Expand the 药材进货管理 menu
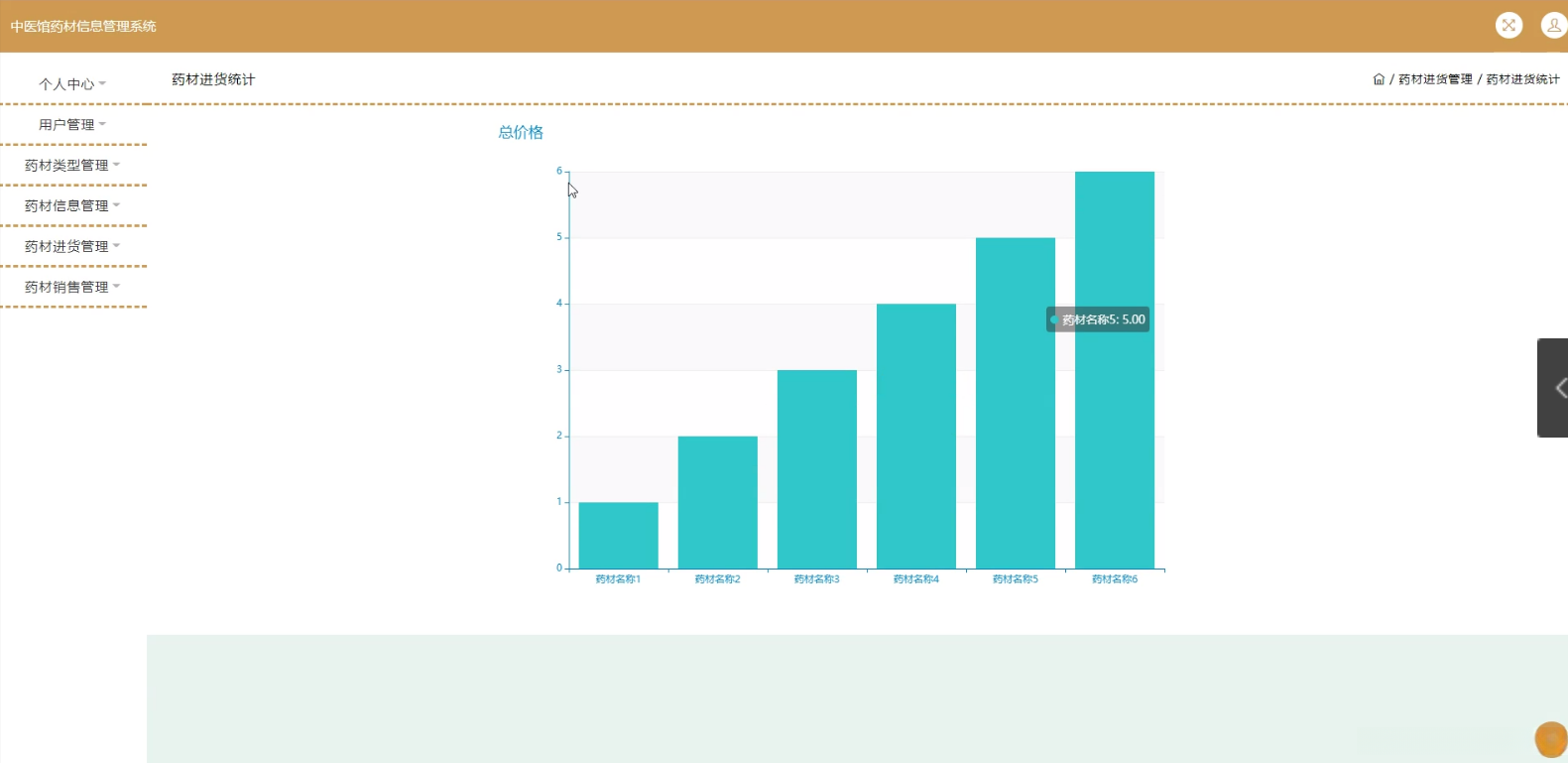Screen dimensions: 1568x763 pyautogui.click(x=72, y=247)
